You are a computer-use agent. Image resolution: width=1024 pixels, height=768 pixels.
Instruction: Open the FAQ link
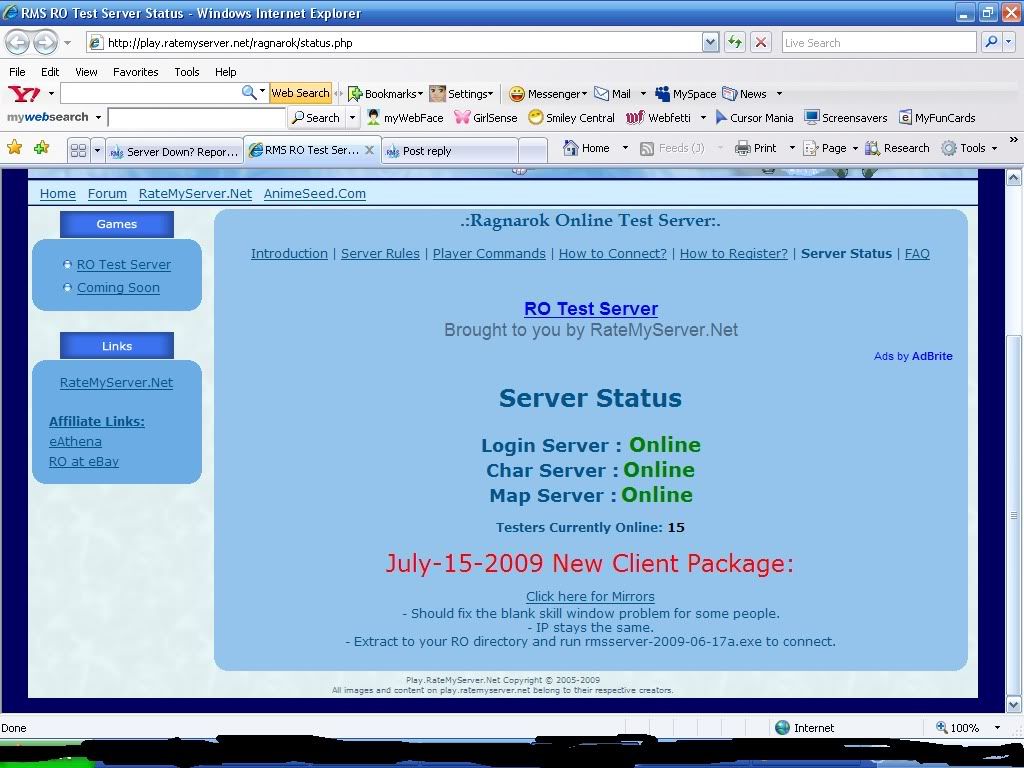tap(917, 253)
